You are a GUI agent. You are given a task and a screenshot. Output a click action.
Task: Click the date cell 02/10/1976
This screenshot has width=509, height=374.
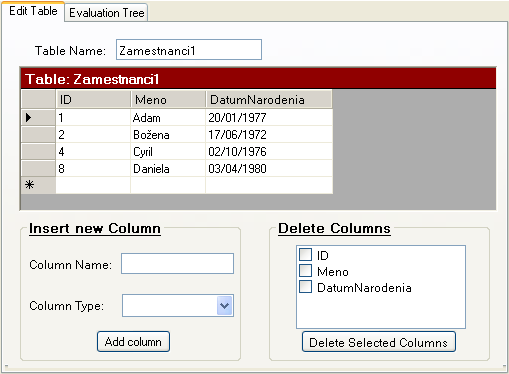click(269, 151)
